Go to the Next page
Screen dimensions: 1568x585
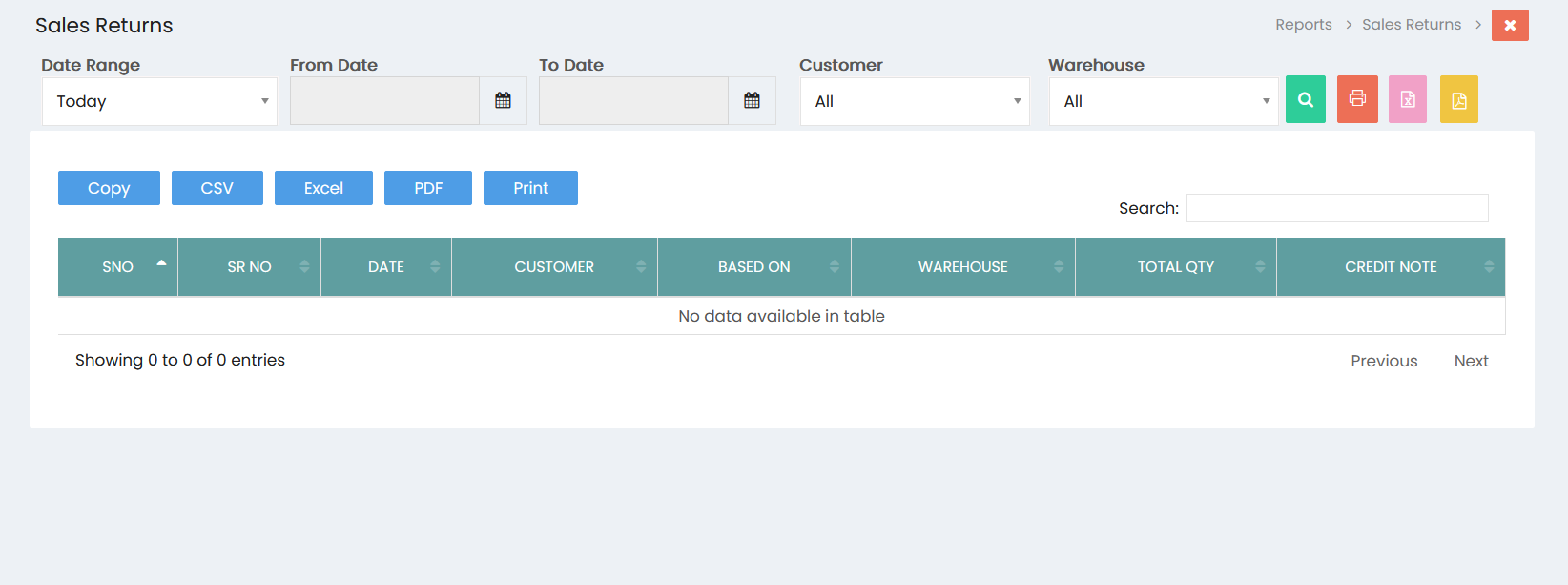tap(1471, 361)
